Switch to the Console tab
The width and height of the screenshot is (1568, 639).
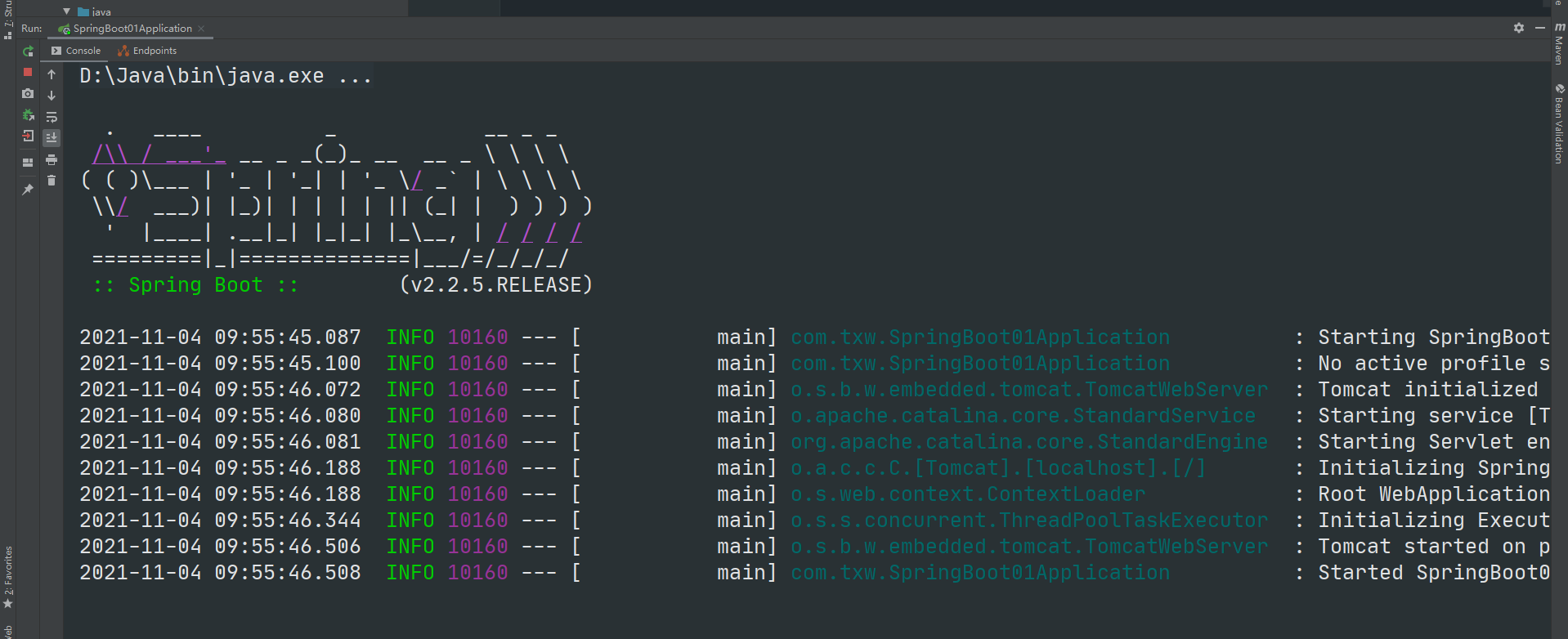click(76, 51)
